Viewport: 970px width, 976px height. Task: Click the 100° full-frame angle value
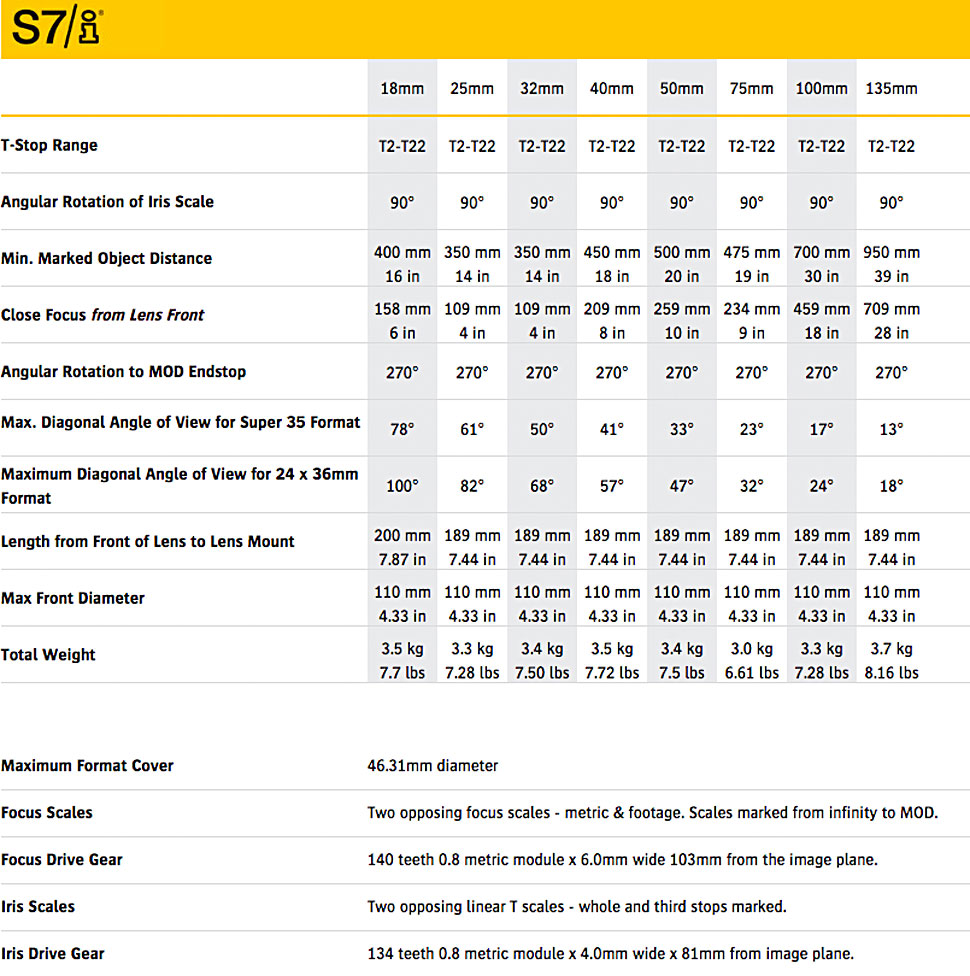coord(402,486)
